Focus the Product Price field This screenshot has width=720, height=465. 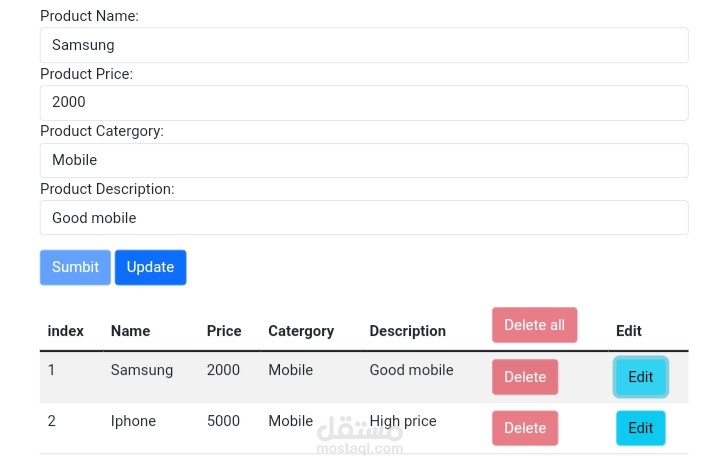[364, 102]
